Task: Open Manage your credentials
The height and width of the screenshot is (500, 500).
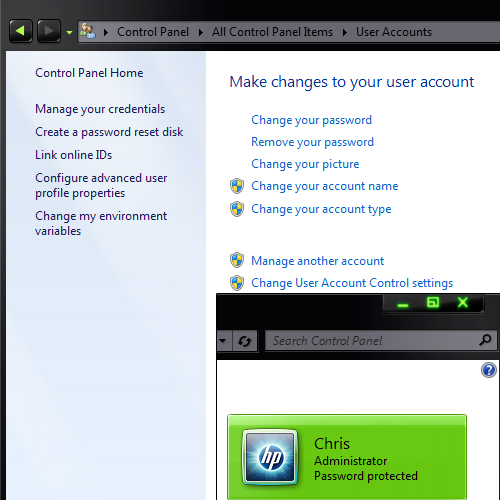Action: pyautogui.click(x=100, y=109)
